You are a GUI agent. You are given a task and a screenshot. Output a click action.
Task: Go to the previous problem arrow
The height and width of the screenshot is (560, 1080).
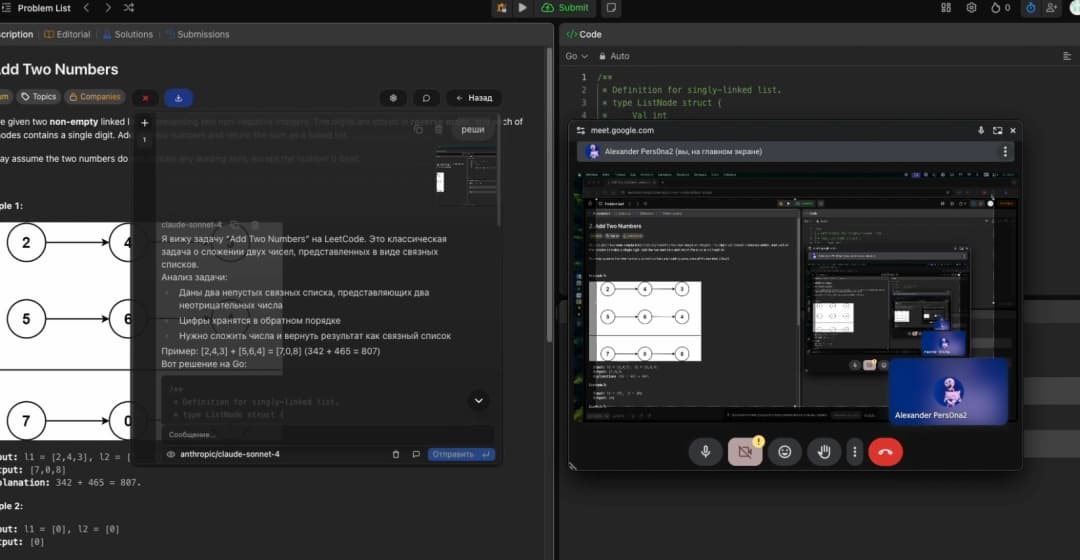[87, 8]
